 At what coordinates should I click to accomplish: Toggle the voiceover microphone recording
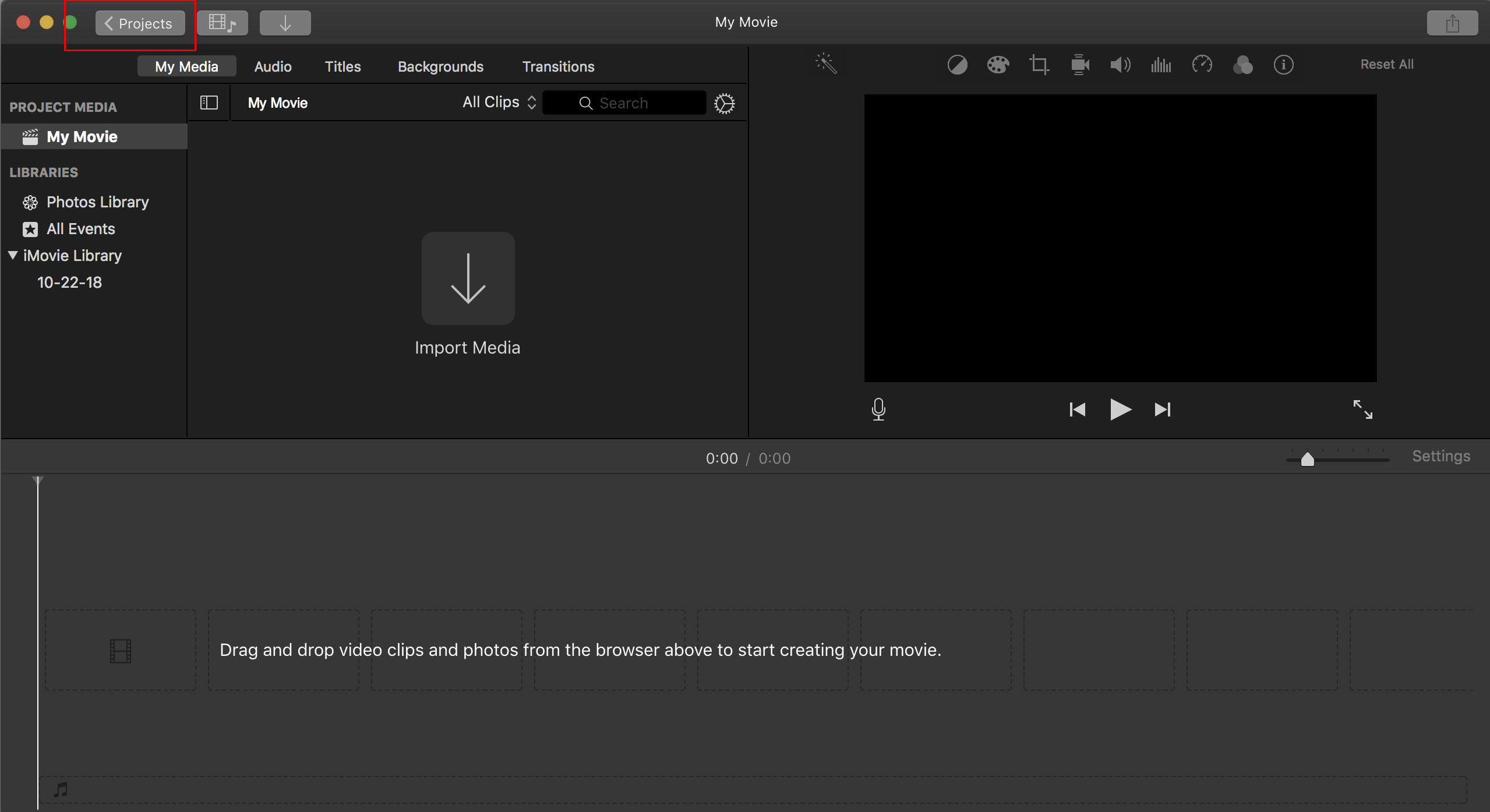pyautogui.click(x=878, y=409)
